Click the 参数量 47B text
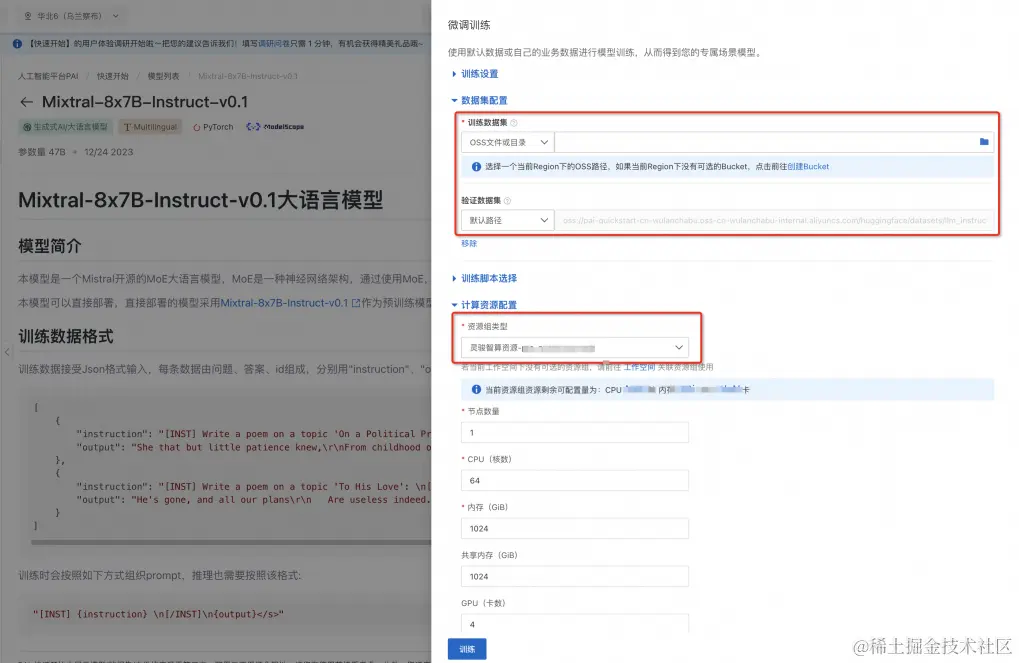Viewport: 1019px width, 663px height. 42,152
